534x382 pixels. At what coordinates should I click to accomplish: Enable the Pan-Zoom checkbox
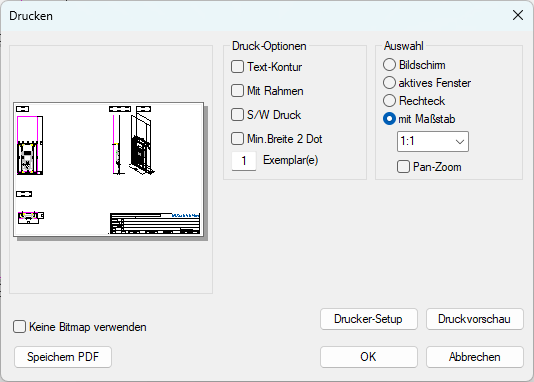coord(403,167)
